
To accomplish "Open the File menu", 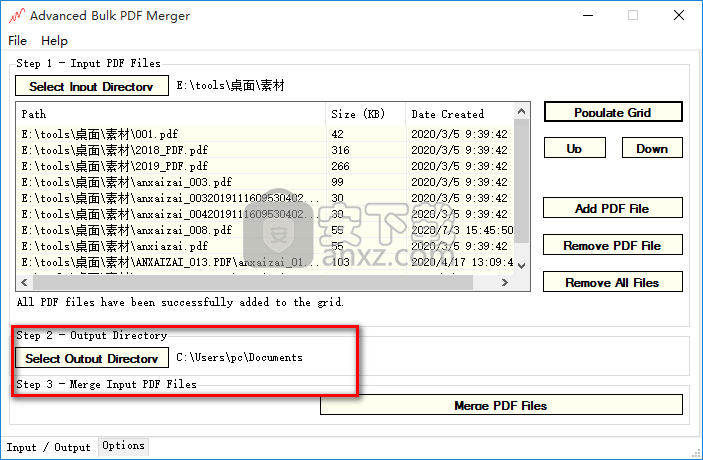I will point(17,41).
